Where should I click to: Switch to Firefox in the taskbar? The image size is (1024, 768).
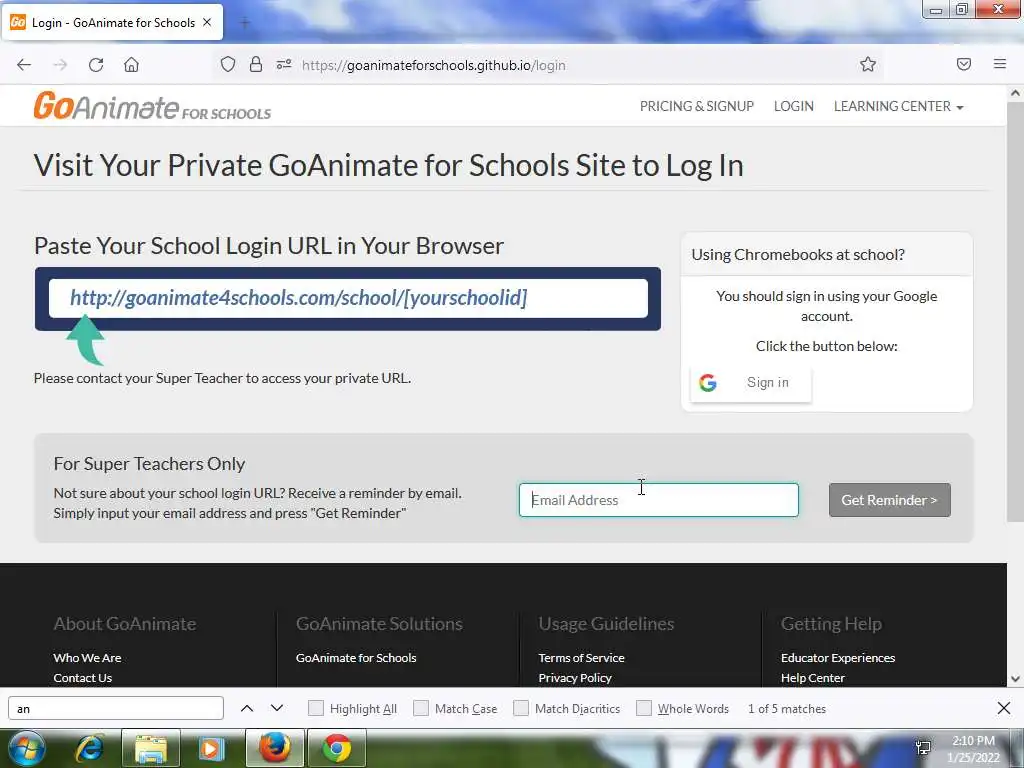click(x=274, y=748)
